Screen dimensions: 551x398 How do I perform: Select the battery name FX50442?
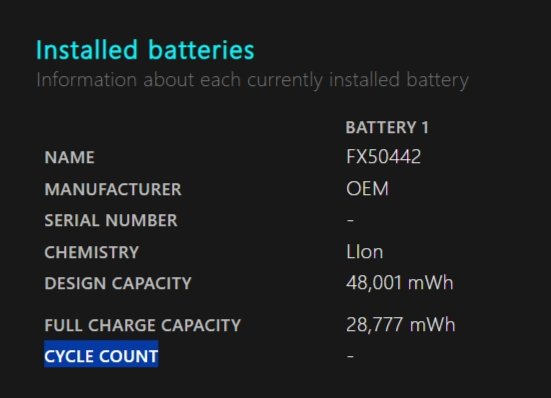pyautogui.click(x=383, y=157)
